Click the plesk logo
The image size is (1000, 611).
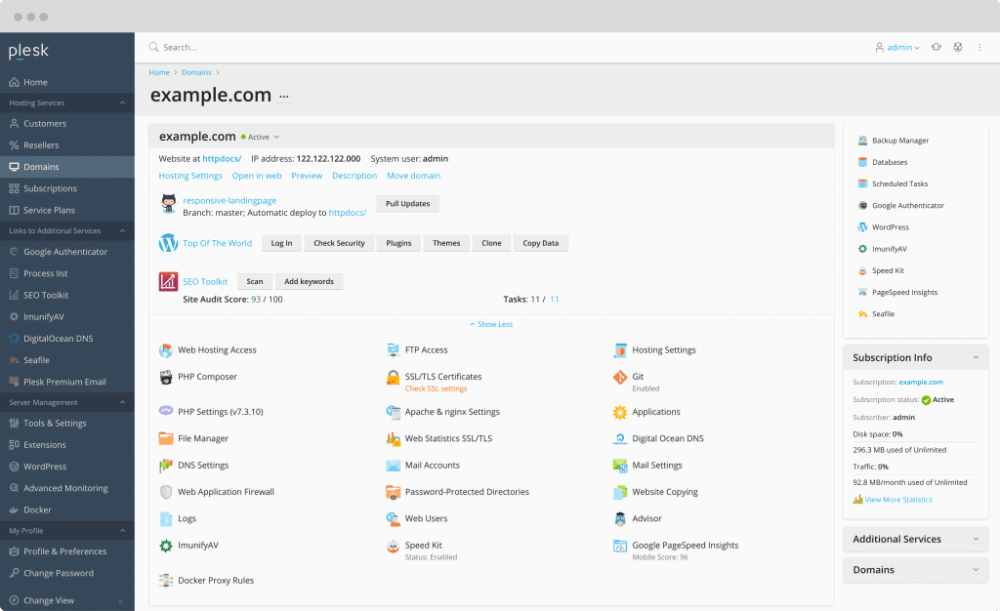[x=29, y=51]
